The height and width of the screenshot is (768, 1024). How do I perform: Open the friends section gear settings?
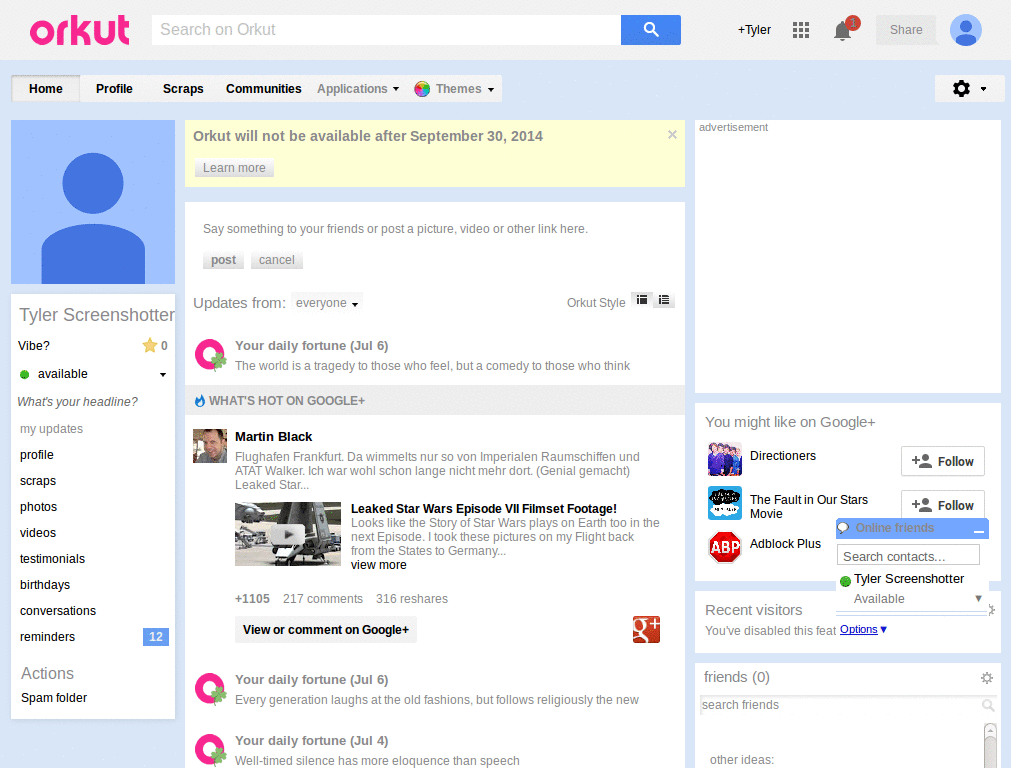987,678
